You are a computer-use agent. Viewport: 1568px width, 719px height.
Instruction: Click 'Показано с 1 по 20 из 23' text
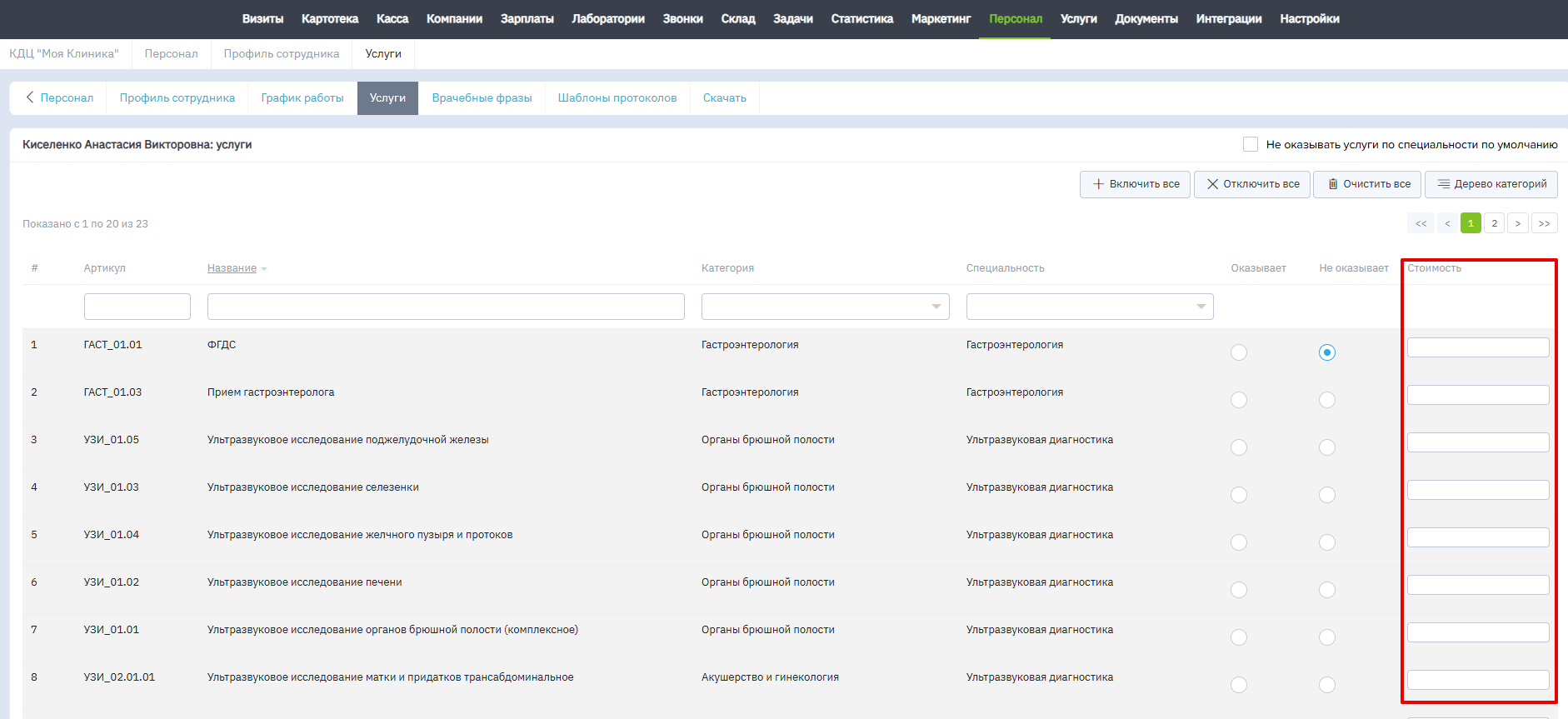click(85, 224)
